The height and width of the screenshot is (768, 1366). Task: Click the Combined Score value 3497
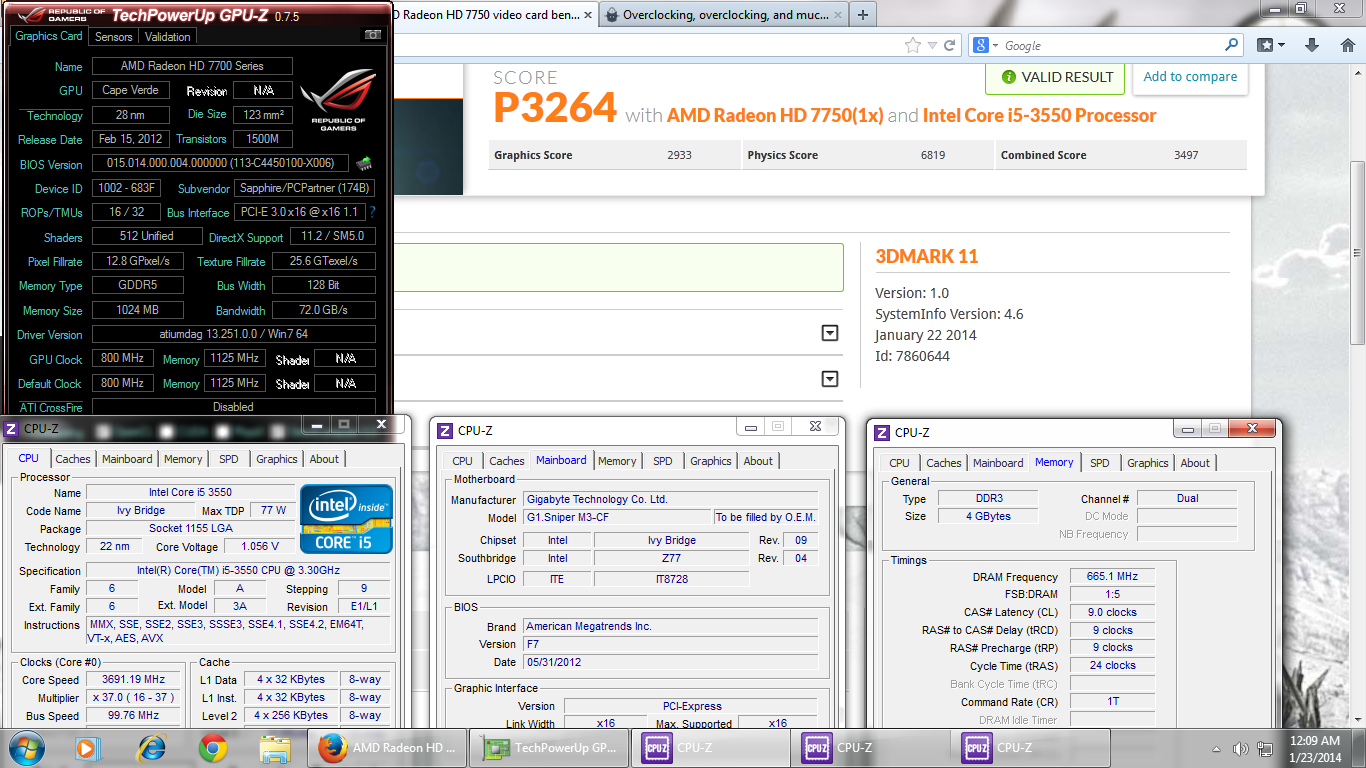point(1186,155)
